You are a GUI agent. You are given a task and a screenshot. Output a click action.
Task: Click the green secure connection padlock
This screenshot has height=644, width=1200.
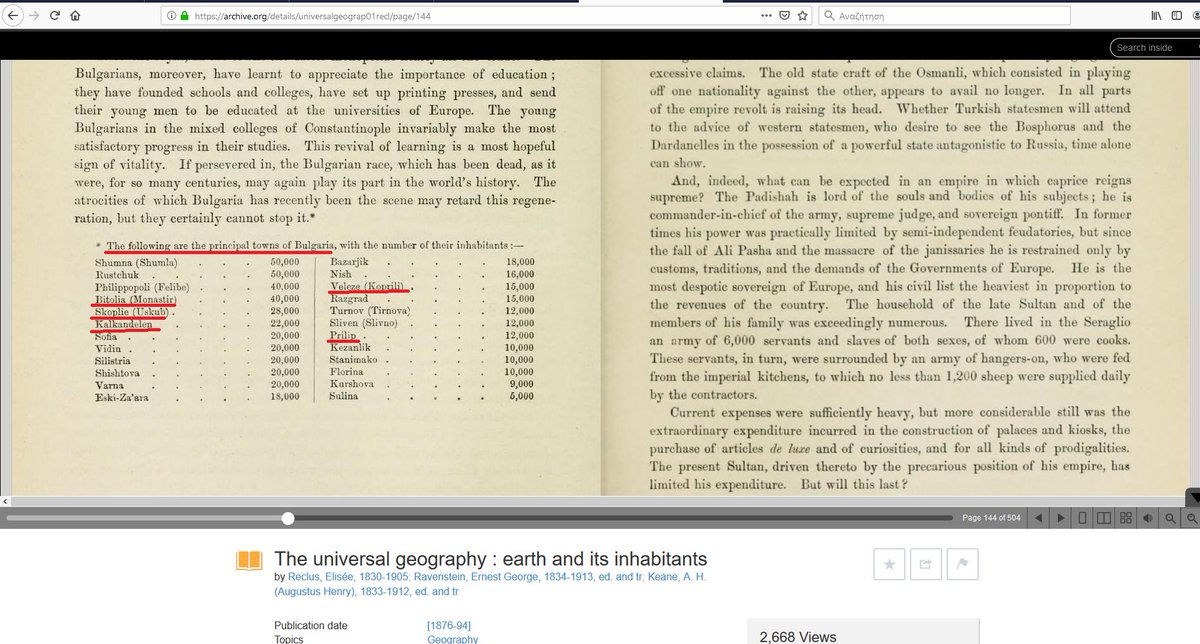point(184,16)
